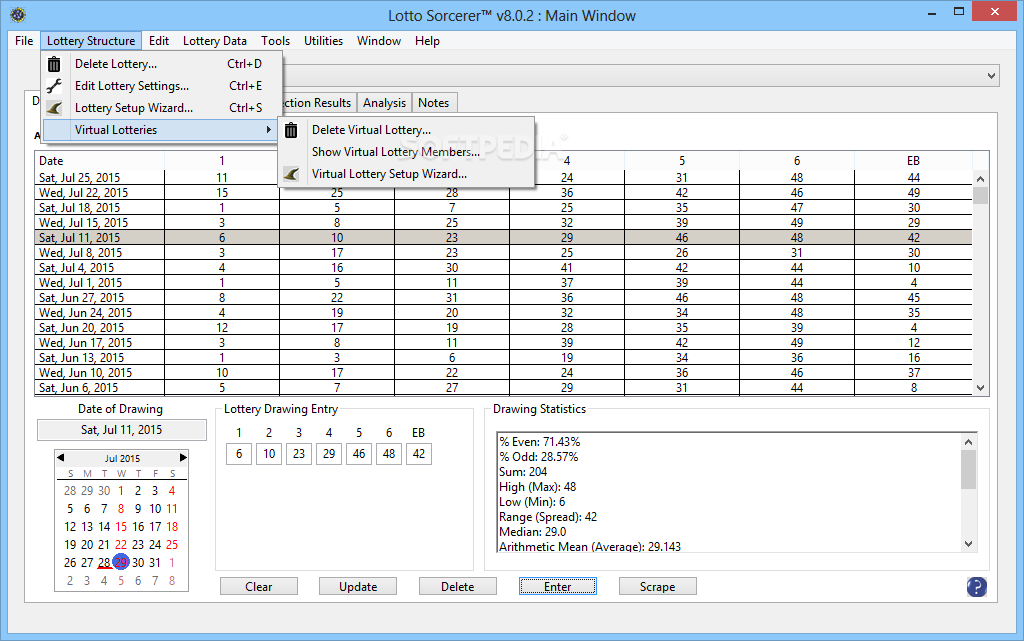
Task: Click ball 2 entry field showing 10
Action: coord(269,454)
